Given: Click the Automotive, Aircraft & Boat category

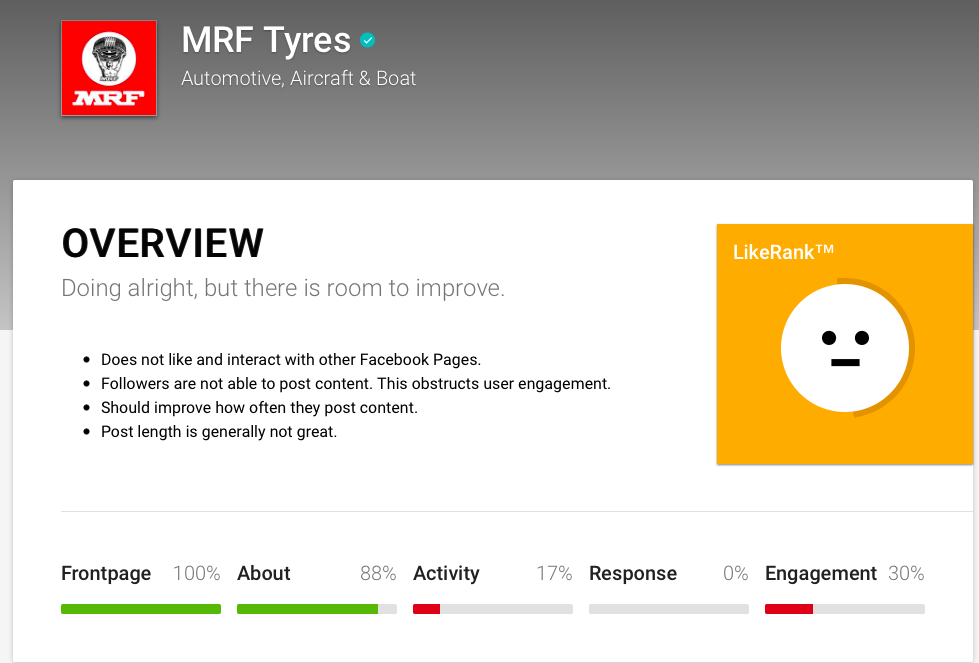Looking at the screenshot, I should point(298,78).
